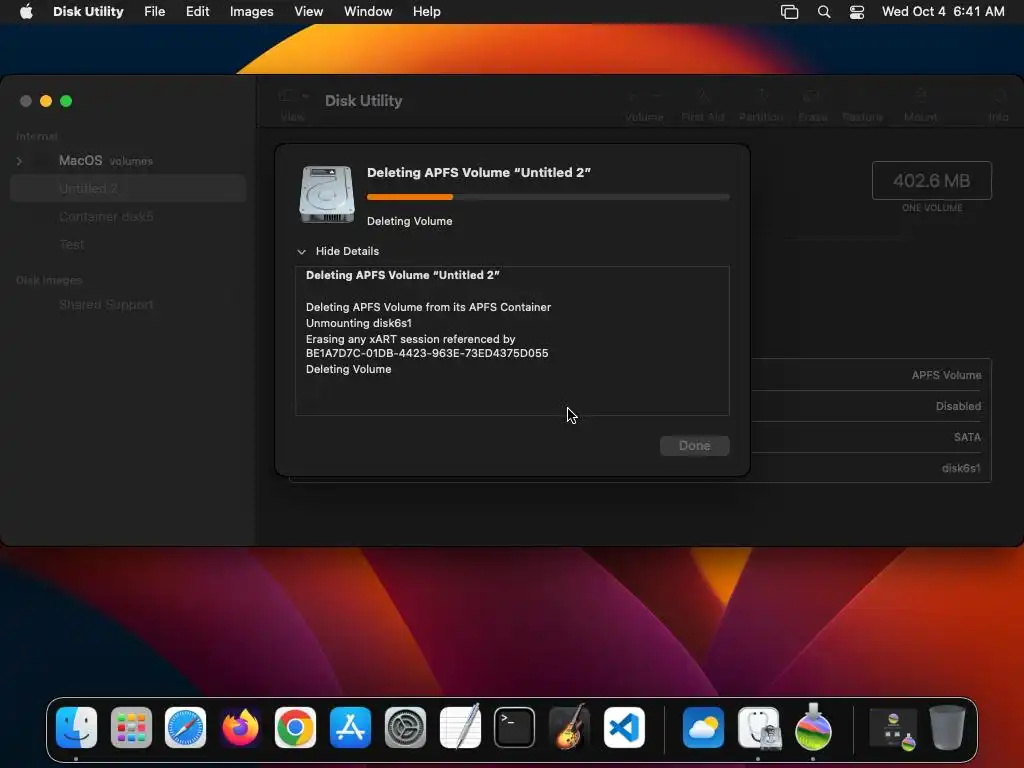Image resolution: width=1024 pixels, height=768 pixels.
Task: Click the details log text area
Action: tap(512, 341)
